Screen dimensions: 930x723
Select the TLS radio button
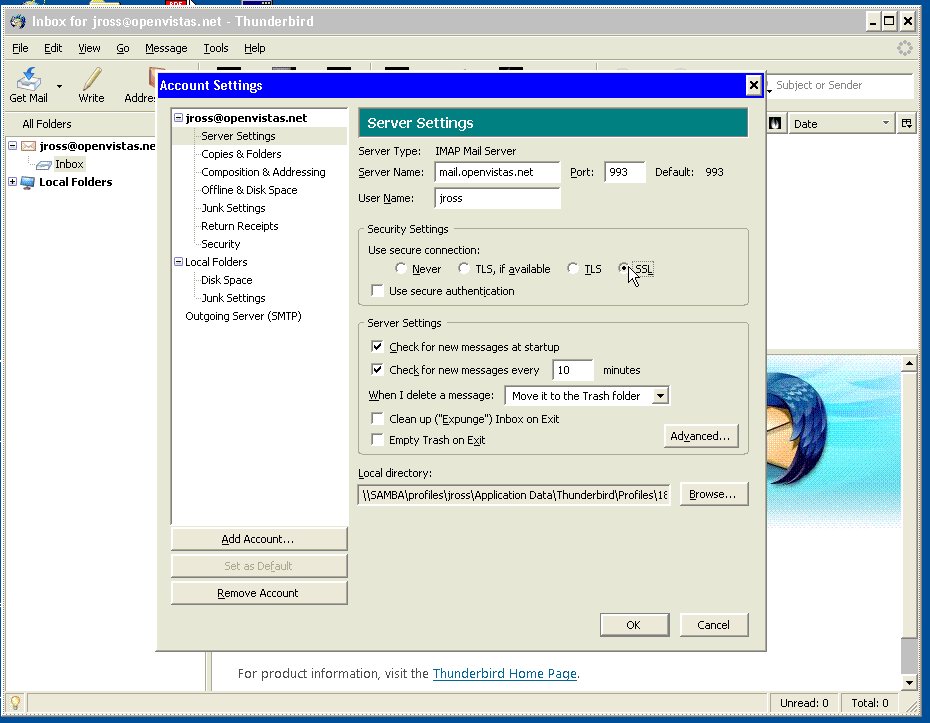tap(572, 269)
